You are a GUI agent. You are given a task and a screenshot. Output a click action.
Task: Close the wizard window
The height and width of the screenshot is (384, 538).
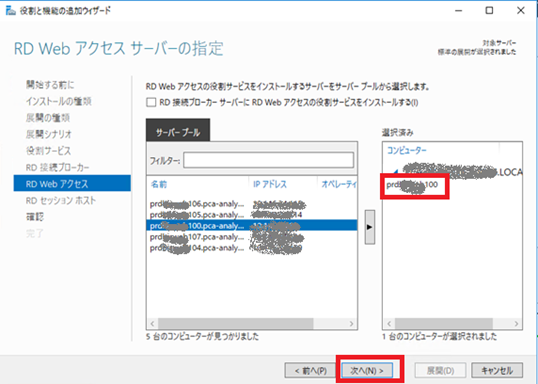[521, 11]
